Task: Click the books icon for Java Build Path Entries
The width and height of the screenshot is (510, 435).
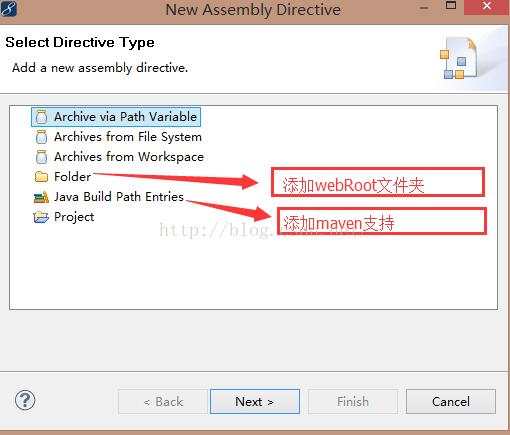Action: pos(41,197)
